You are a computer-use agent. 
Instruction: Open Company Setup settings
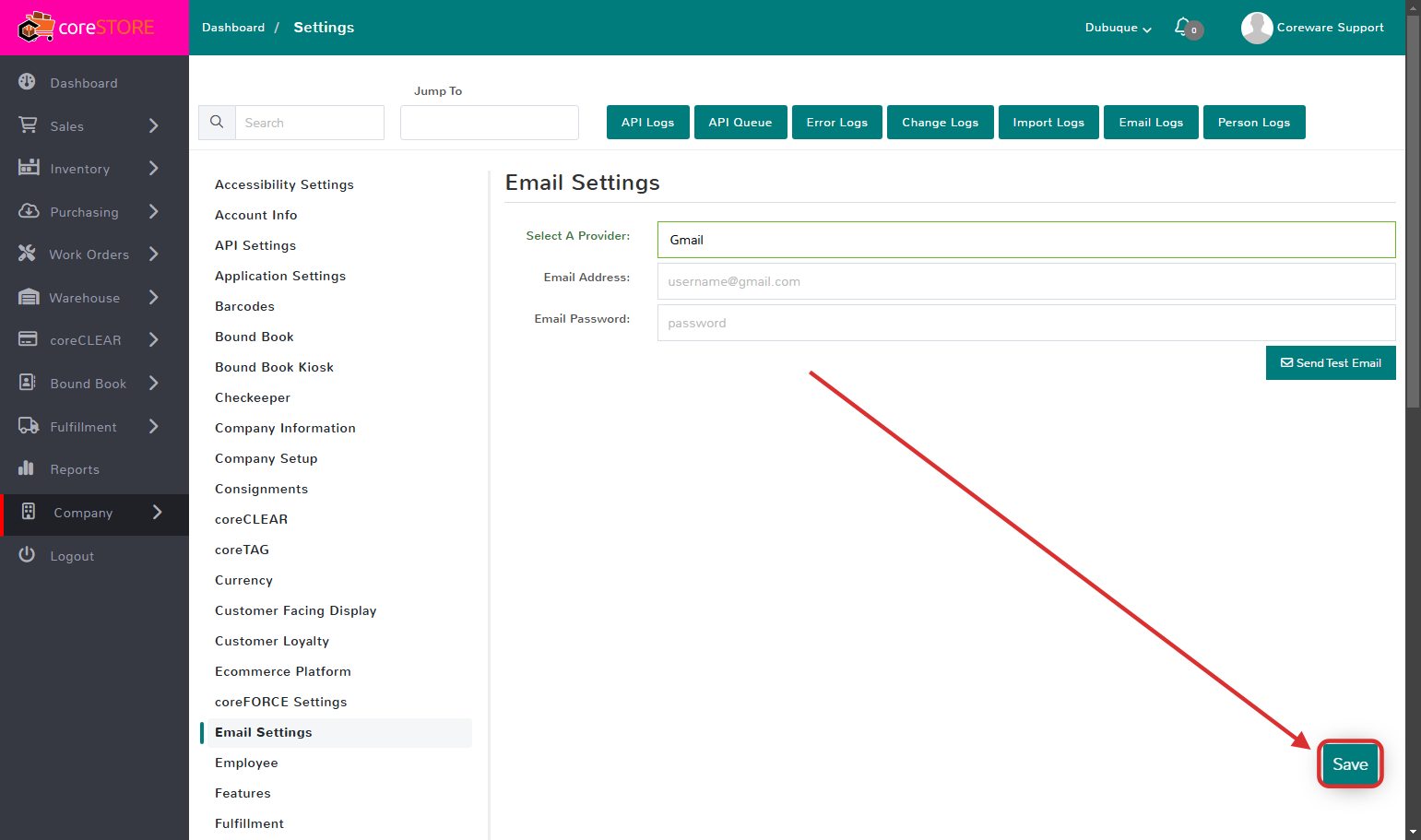[x=266, y=458]
